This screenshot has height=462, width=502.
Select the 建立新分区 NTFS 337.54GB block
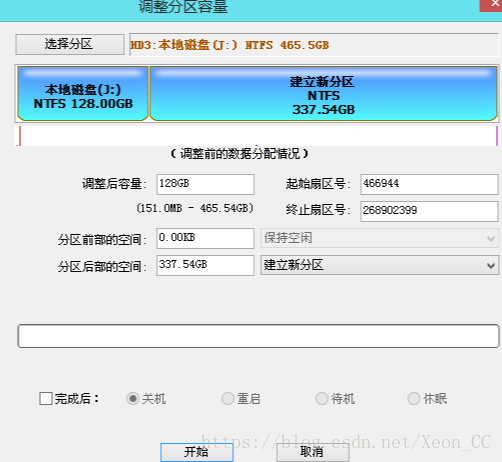(323, 94)
